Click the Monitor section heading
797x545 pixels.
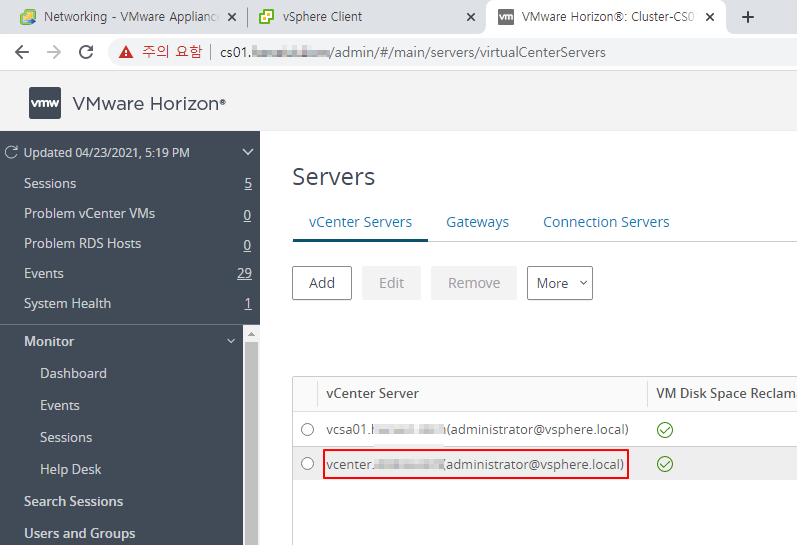49,341
